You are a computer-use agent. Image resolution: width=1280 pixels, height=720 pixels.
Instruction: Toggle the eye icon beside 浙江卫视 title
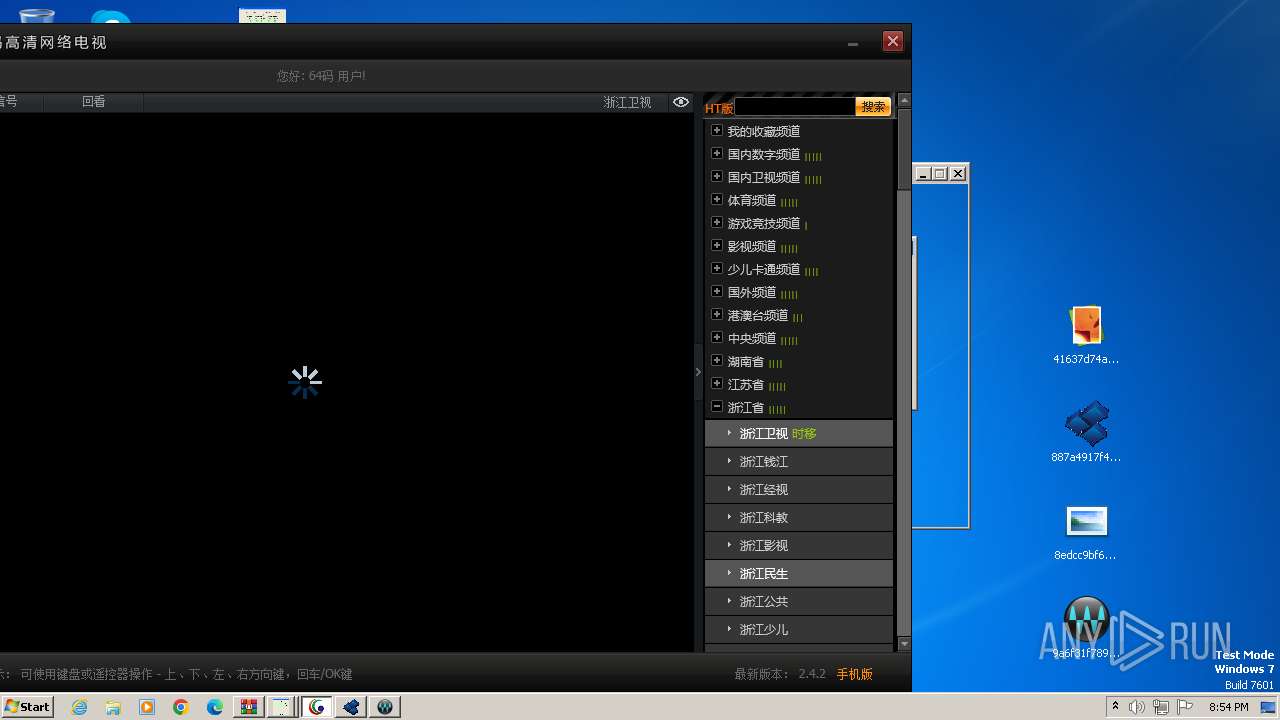pyautogui.click(x=681, y=102)
